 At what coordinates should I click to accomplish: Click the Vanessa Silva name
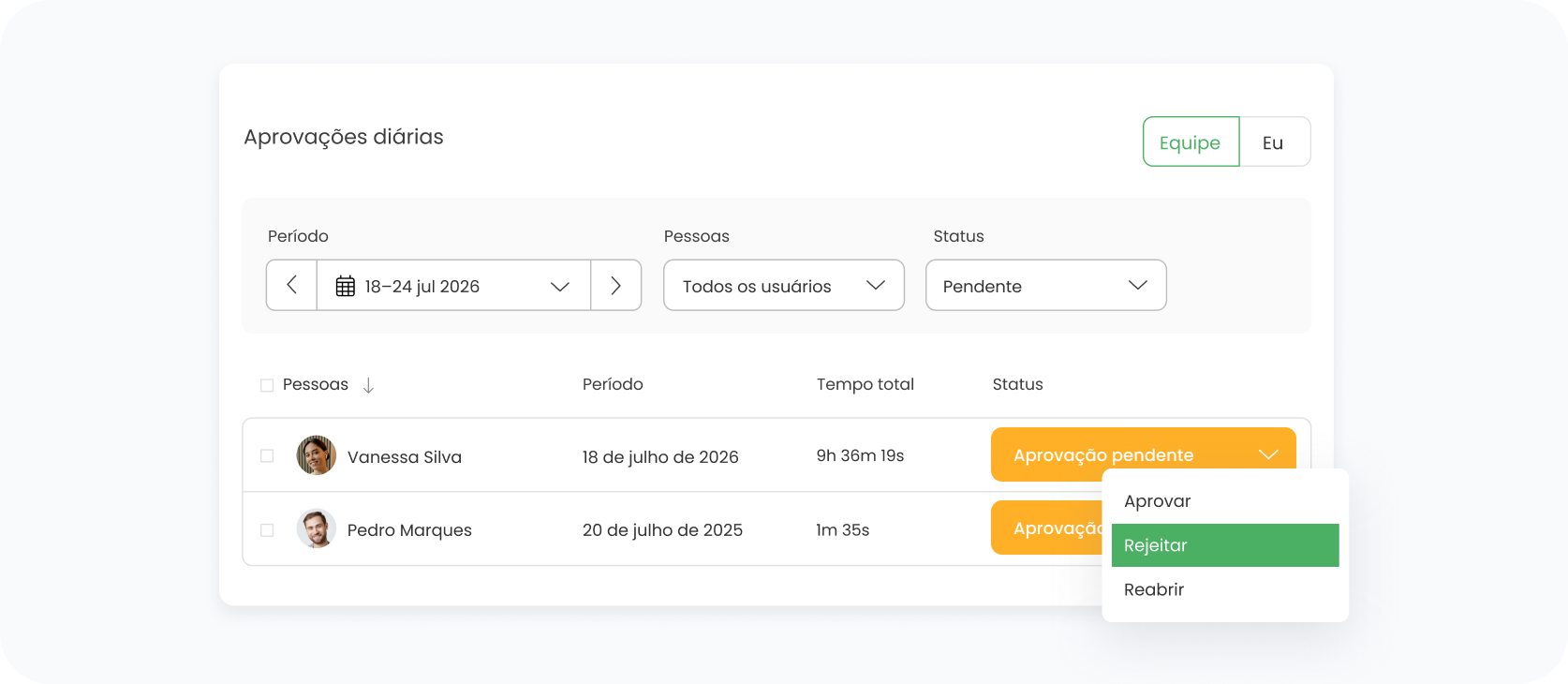(404, 457)
